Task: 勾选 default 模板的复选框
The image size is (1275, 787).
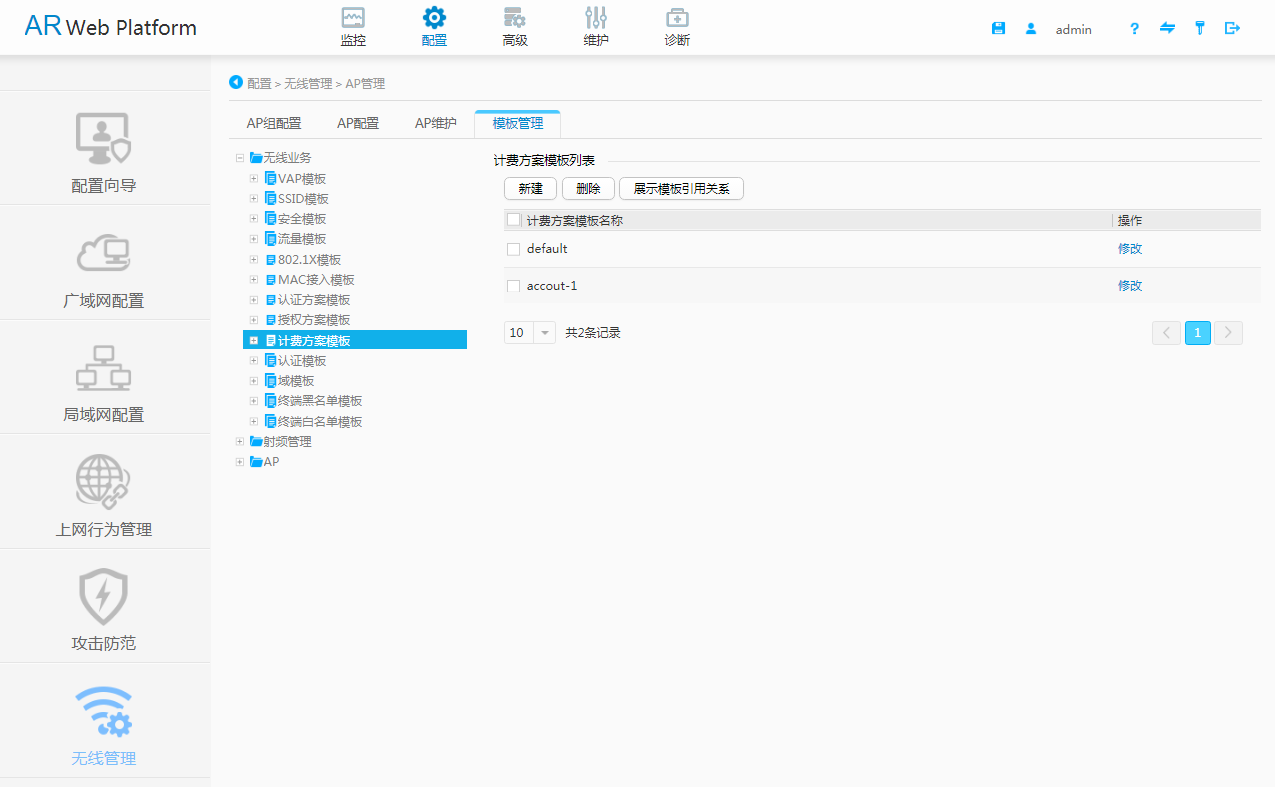Action: [x=514, y=249]
